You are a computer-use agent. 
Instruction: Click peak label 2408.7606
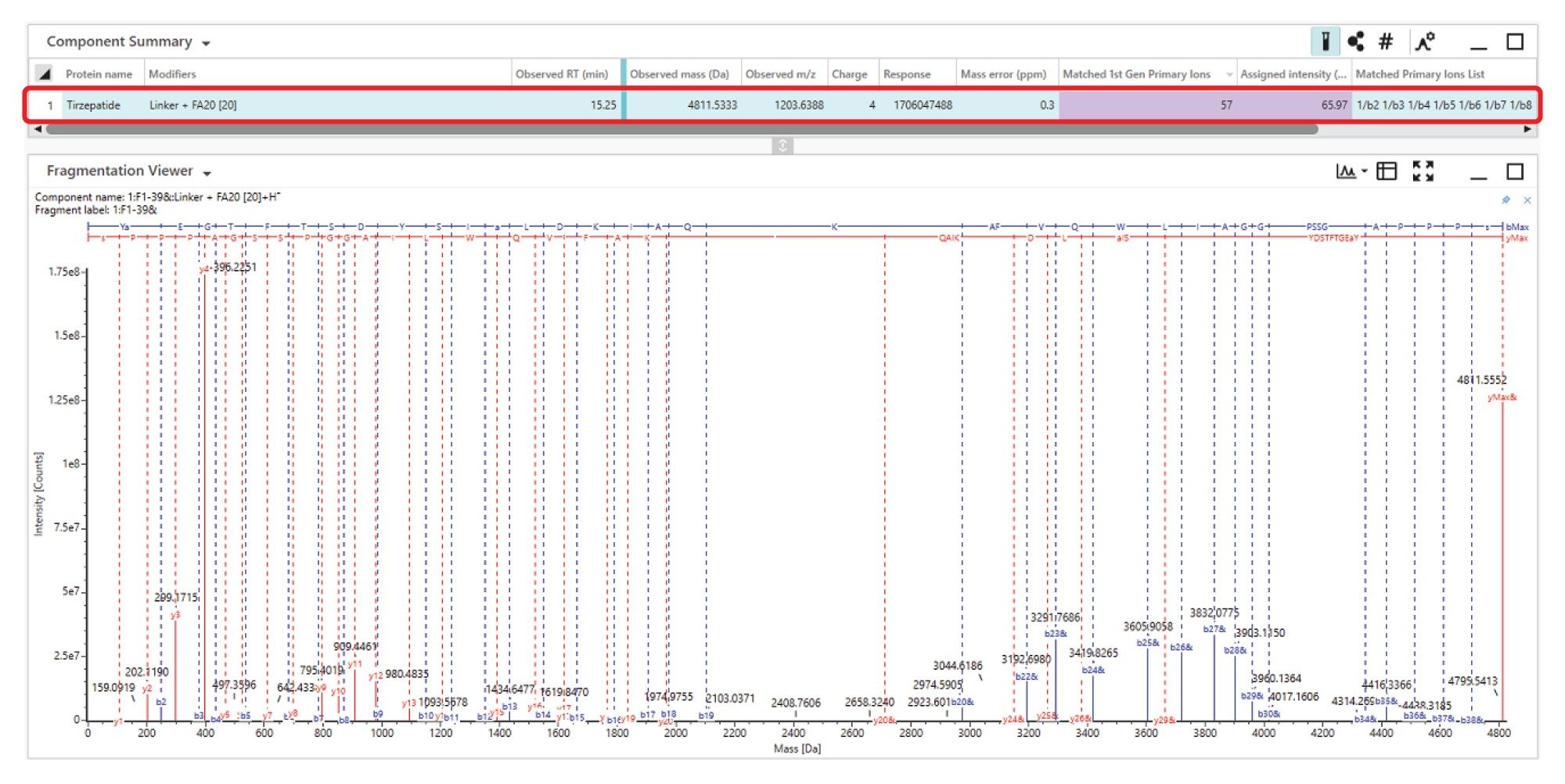[796, 703]
